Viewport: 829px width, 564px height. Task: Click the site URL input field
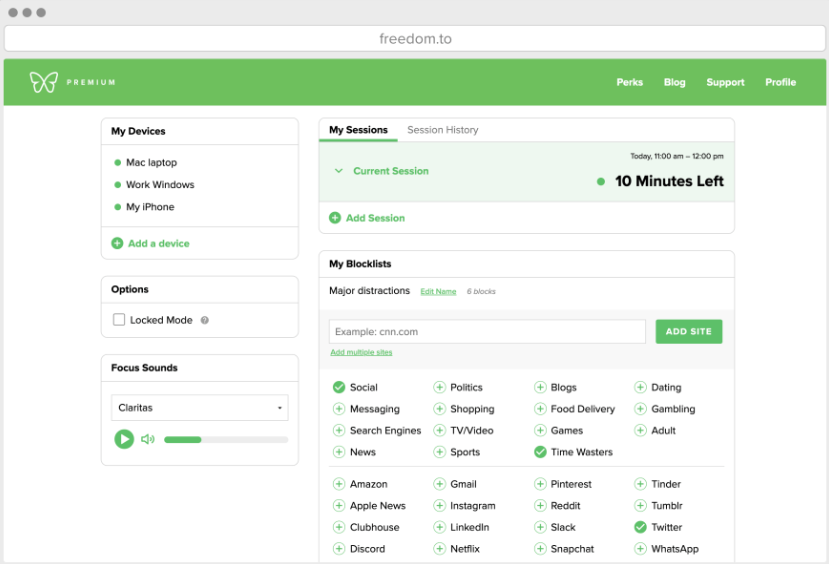point(487,331)
